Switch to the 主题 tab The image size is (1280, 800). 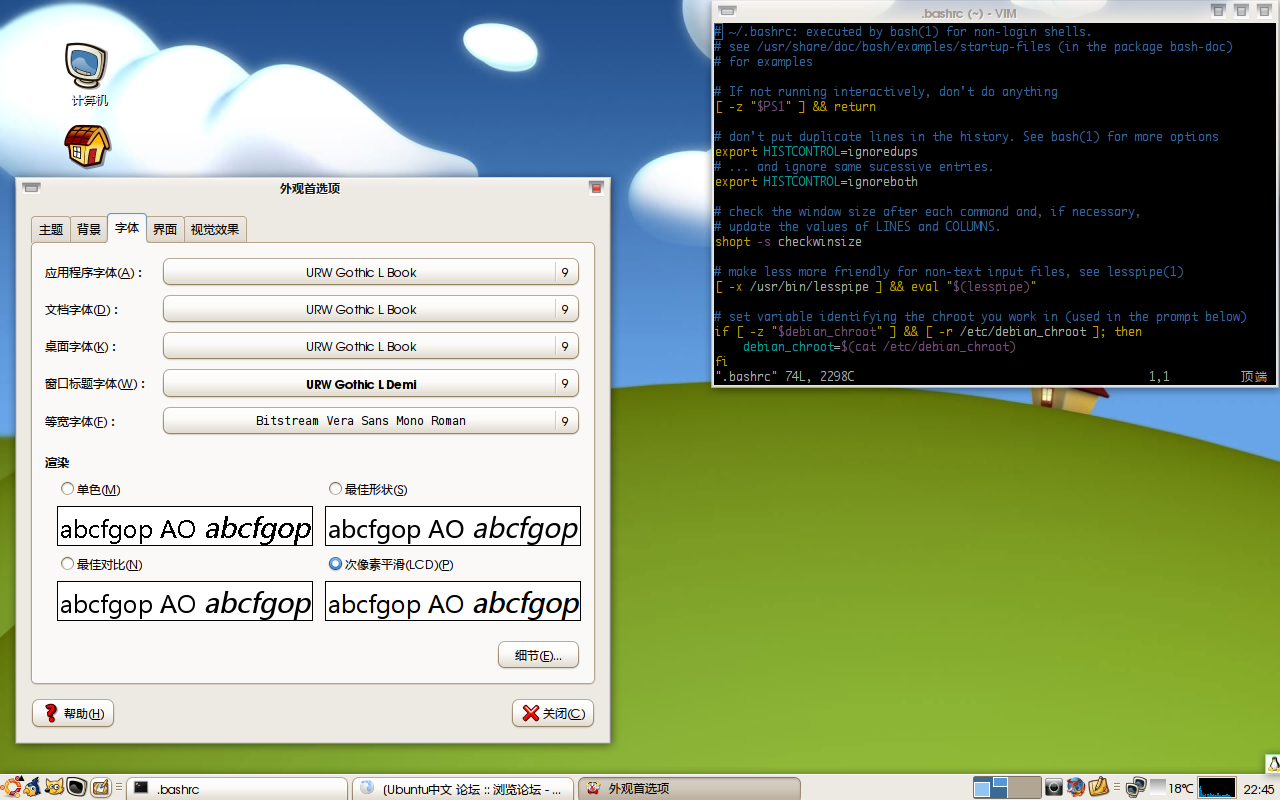[51, 229]
